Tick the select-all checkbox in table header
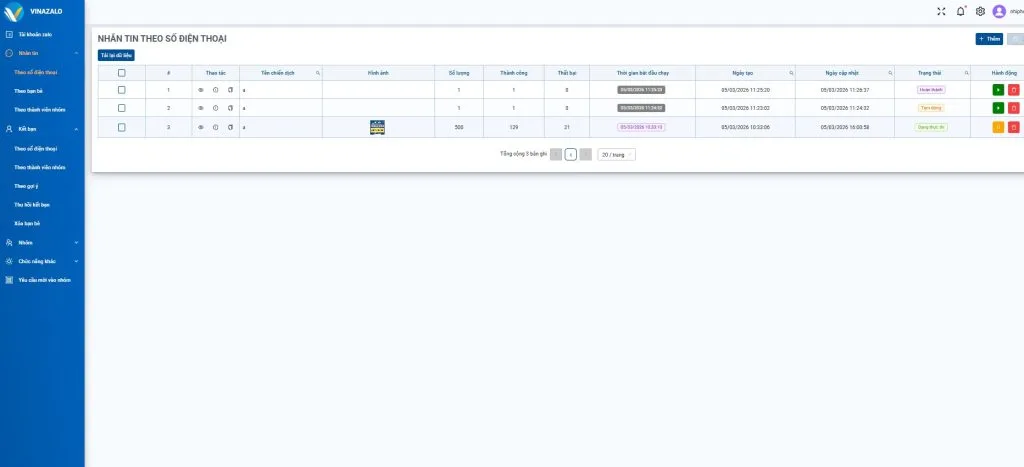This screenshot has width=1024, height=467. (122, 73)
